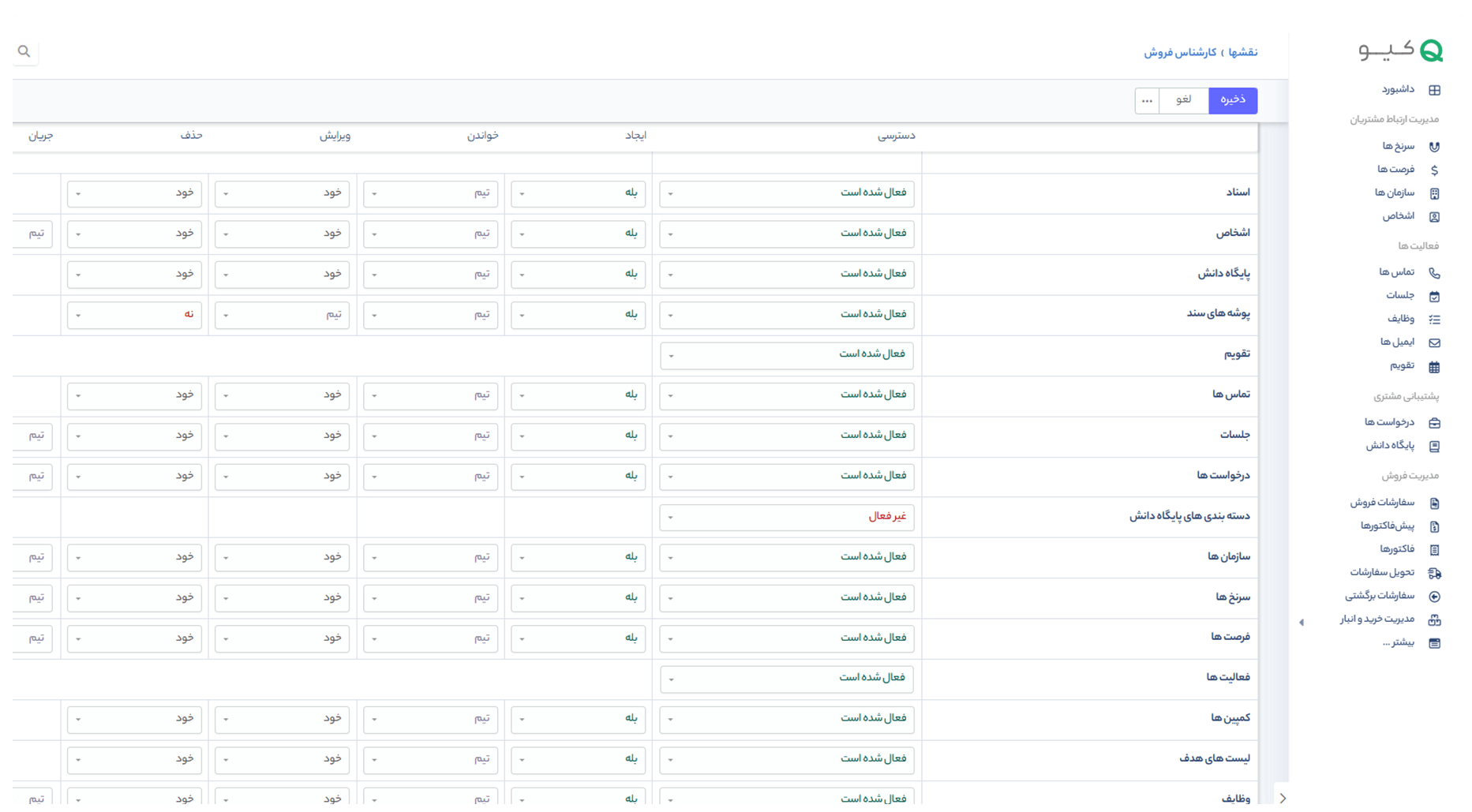Open create dropdown for اشخاص row
The height and width of the screenshot is (812, 1472).
pos(578,234)
